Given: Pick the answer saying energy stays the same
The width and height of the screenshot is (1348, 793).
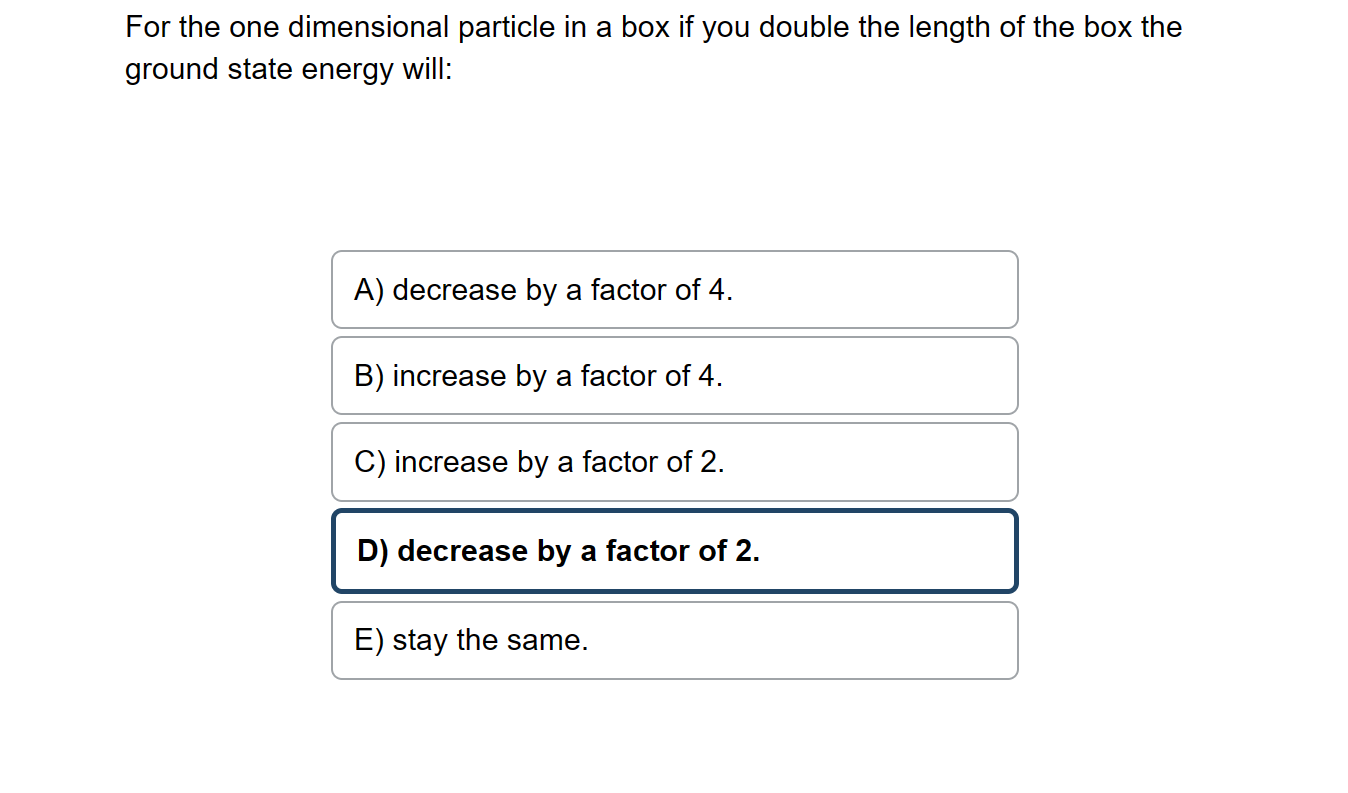Looking at the screenshot, I should point(674,640).
